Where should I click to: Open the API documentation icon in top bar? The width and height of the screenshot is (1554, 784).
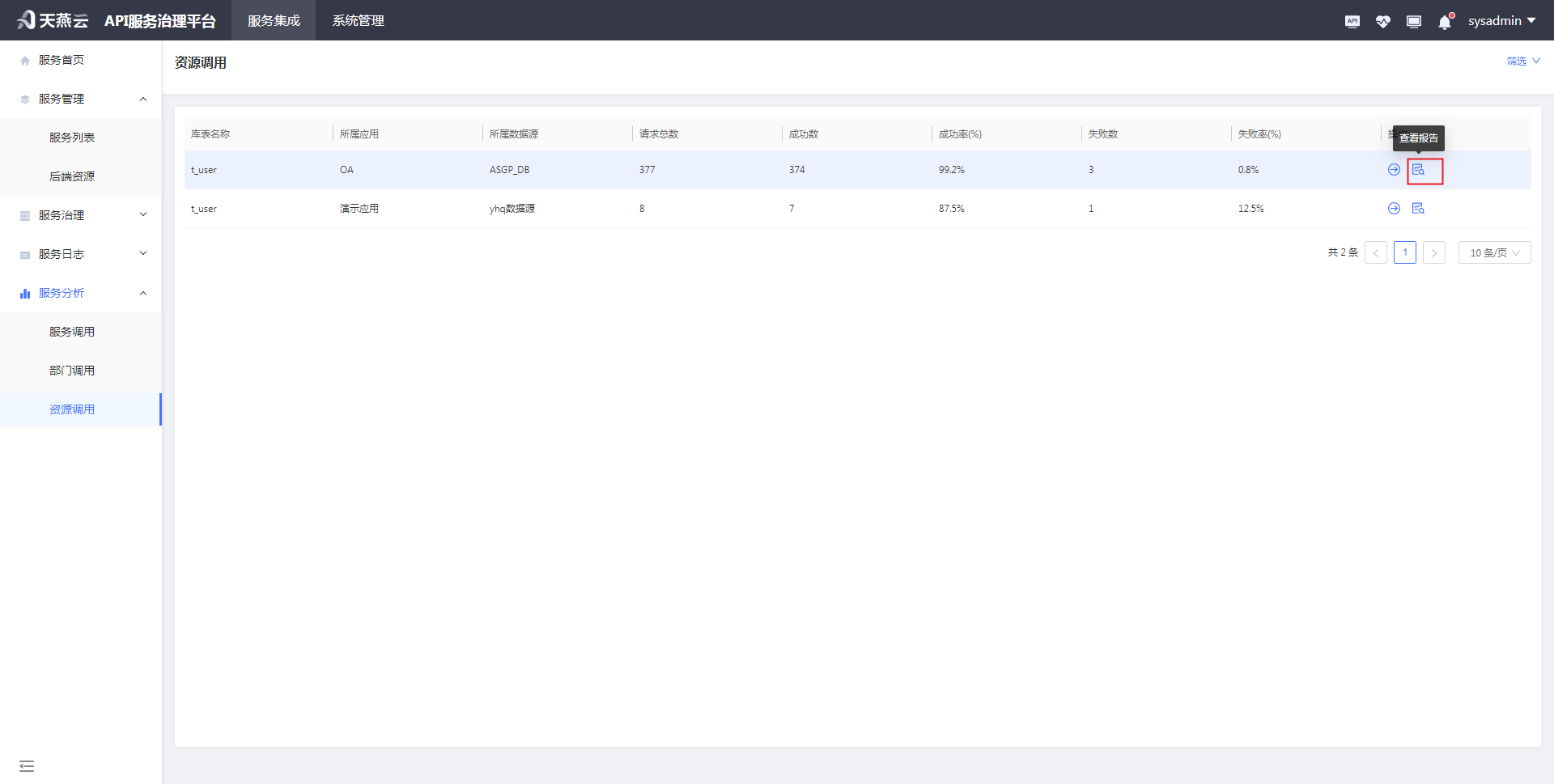click(1352, 21)
